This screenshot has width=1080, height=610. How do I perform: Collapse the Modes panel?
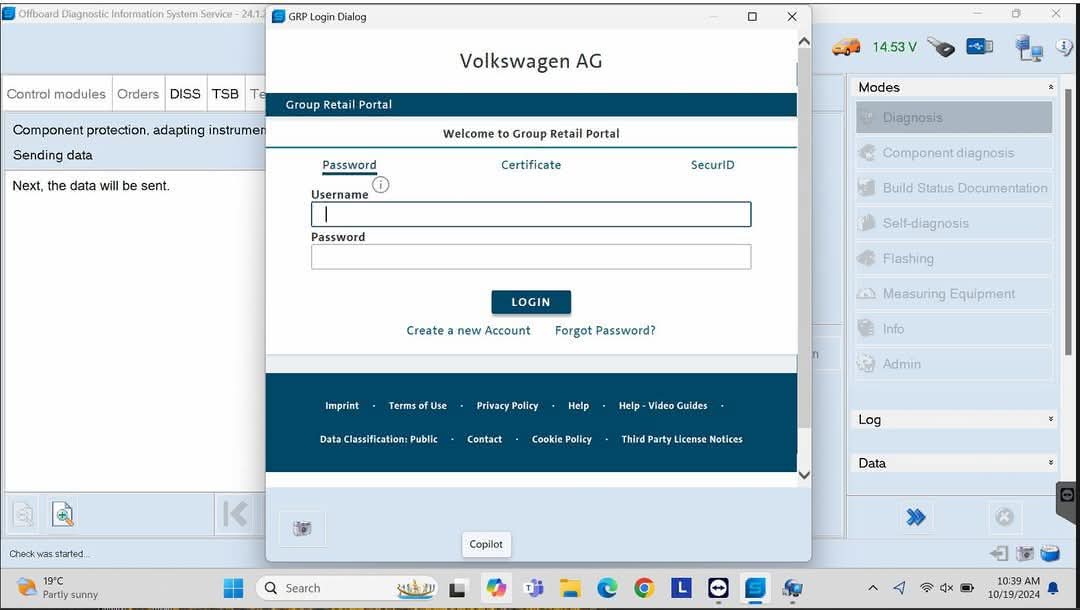coord(1050,88)
